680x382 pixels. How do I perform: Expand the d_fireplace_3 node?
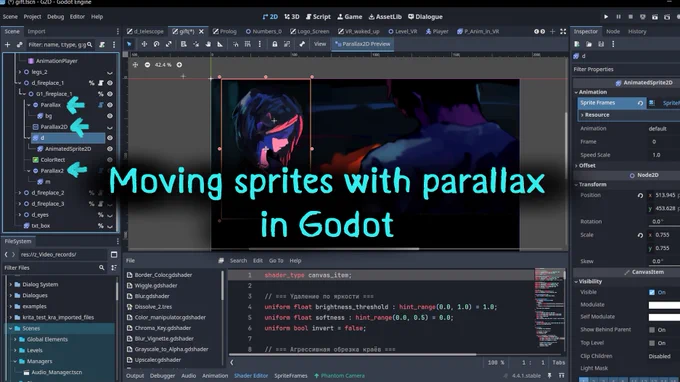pyautogui.click(x=20, y=203)
